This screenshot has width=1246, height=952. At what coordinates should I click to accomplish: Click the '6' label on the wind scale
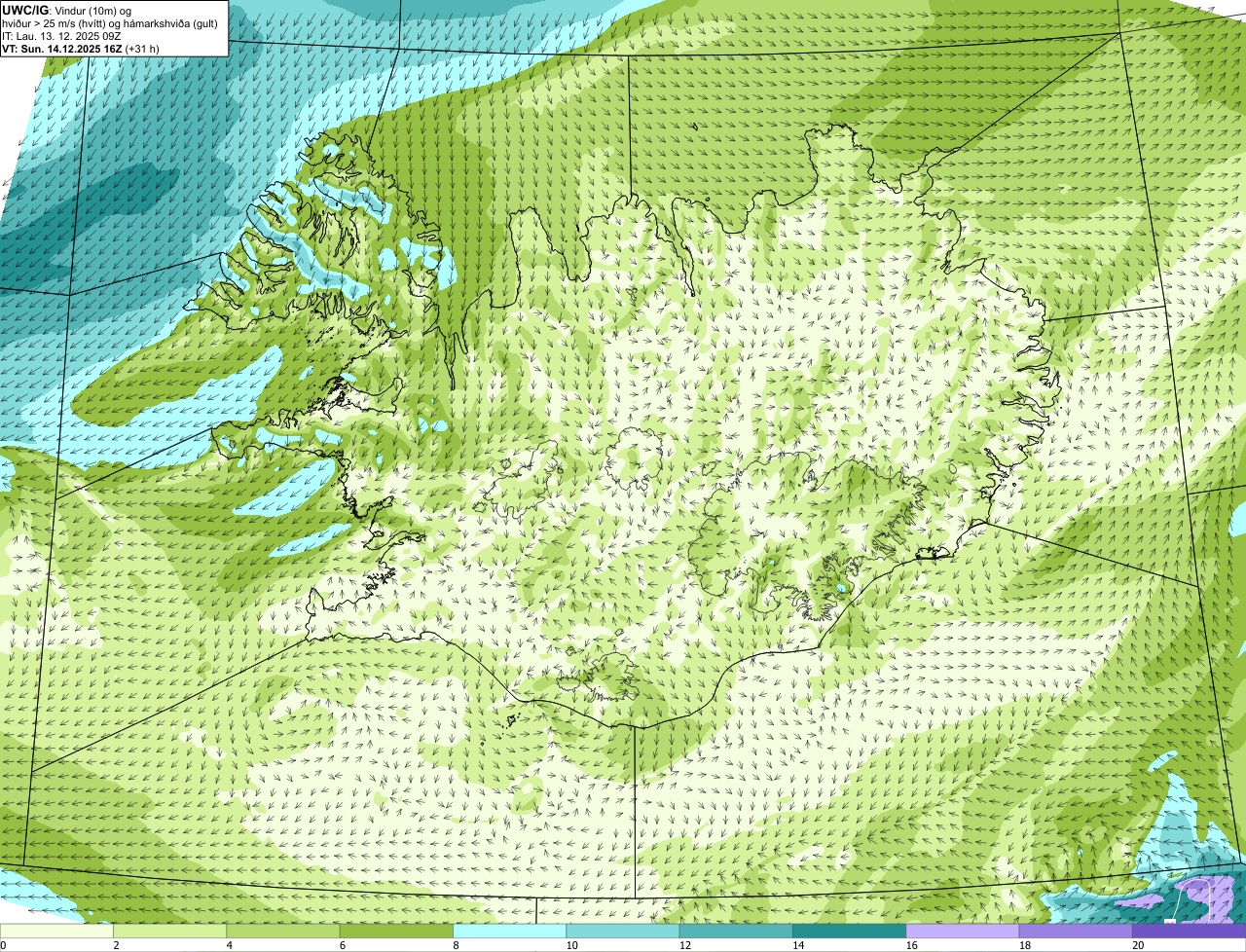[x=343, y=945]
